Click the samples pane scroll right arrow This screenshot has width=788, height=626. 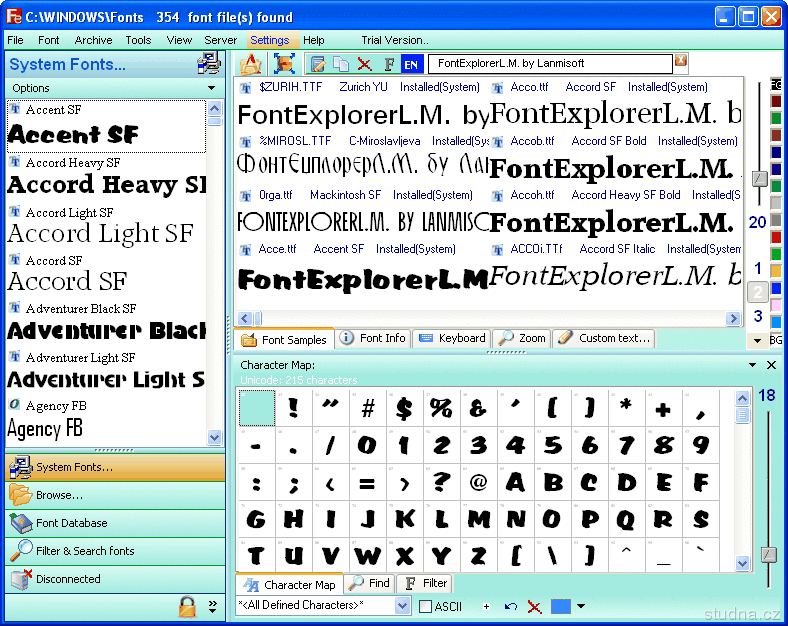[733, 318]
